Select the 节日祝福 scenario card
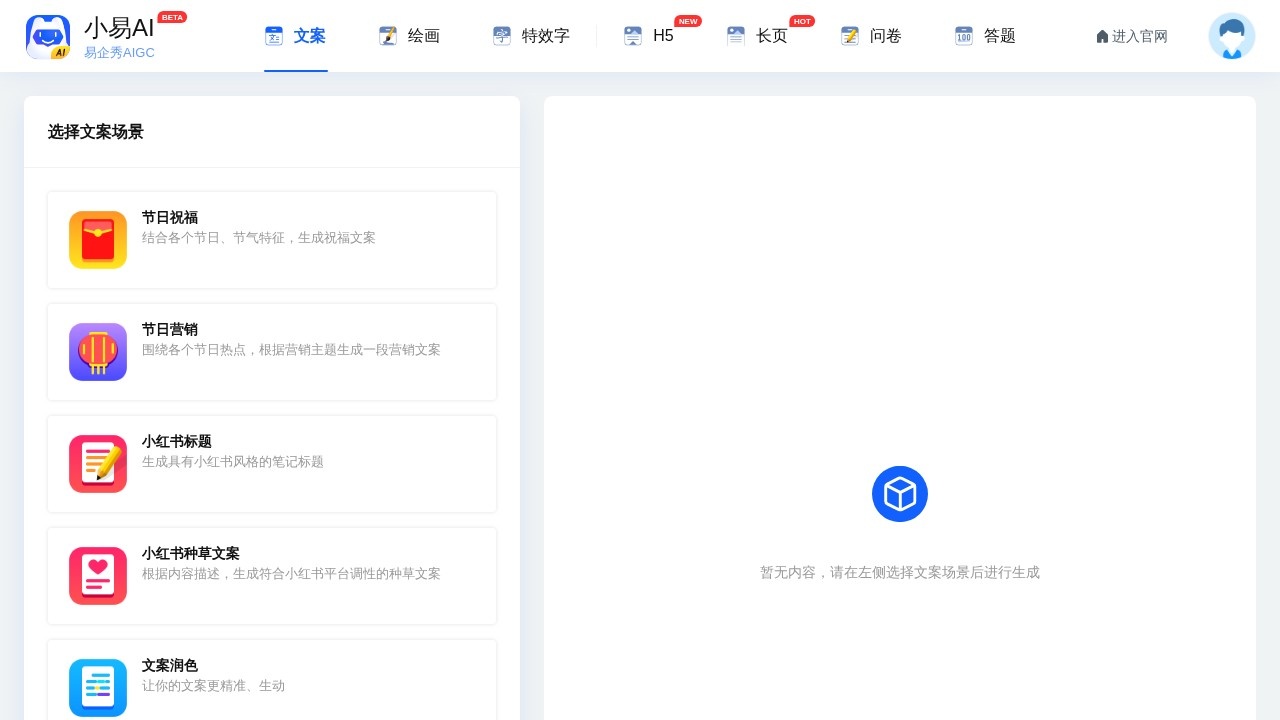The width and height of the screenshot is (1280, 720). (271, 240)
